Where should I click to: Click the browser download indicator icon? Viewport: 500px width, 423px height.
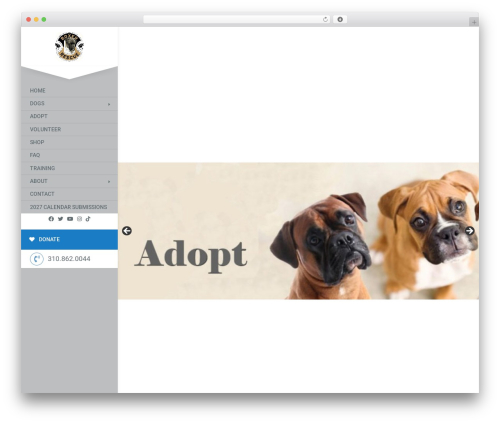[340, 20]
